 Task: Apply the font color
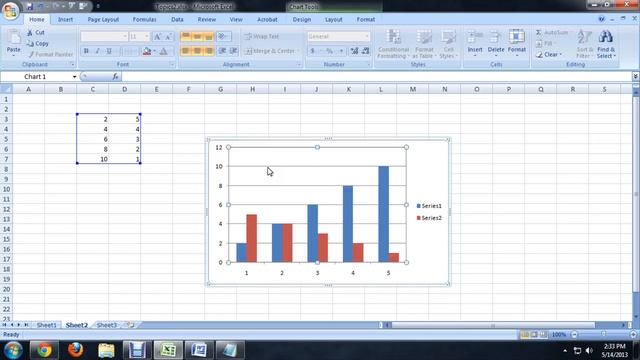[x=163, y=51]
